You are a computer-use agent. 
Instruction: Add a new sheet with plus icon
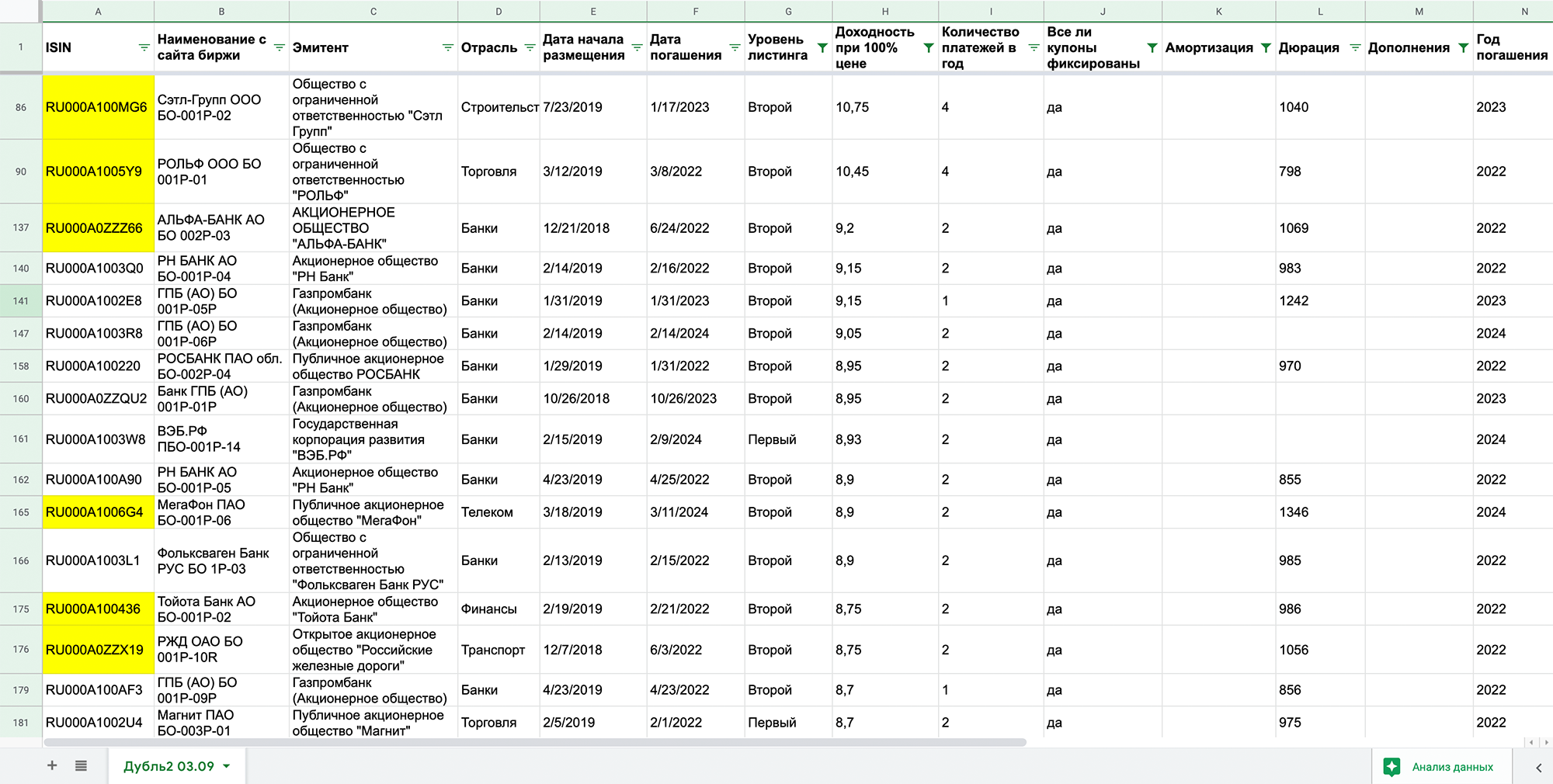[52, 765]
